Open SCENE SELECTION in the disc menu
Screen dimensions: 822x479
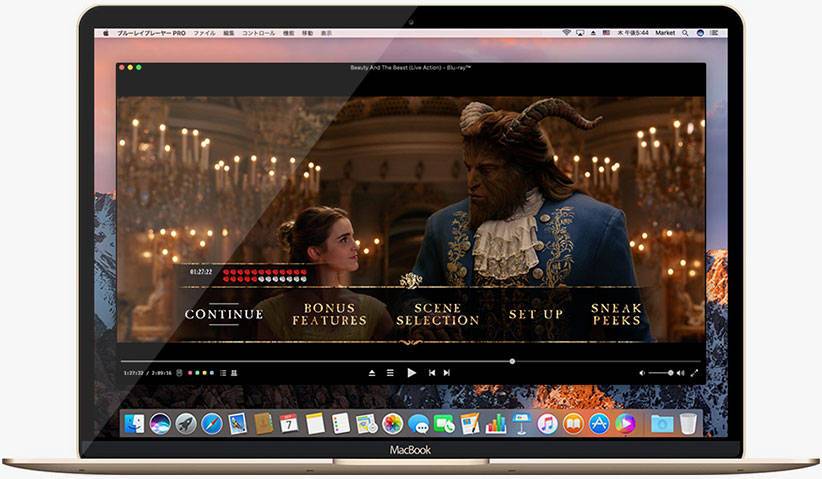[437, 314]
